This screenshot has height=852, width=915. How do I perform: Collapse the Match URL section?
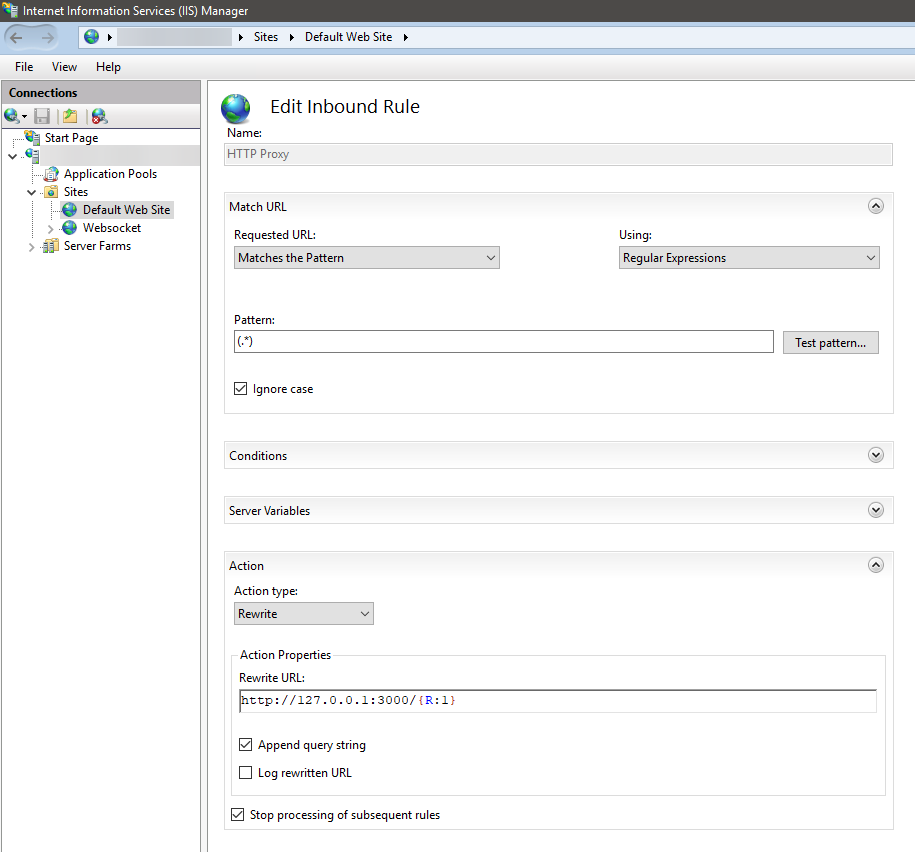(876, 206)
